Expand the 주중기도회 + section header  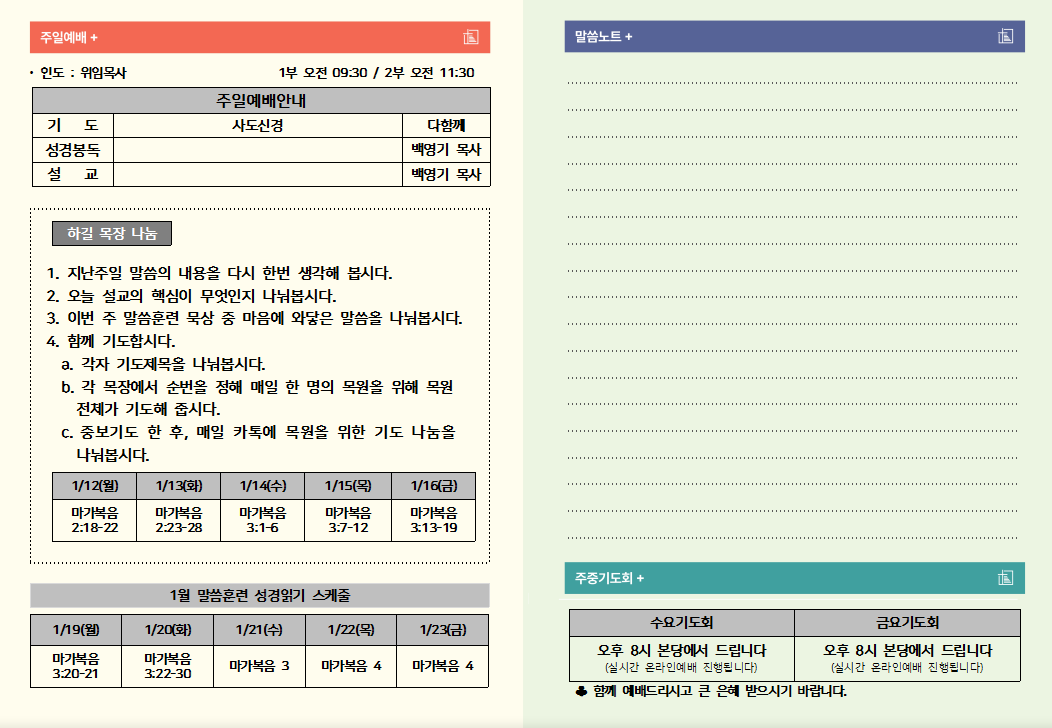coord(609,578)
